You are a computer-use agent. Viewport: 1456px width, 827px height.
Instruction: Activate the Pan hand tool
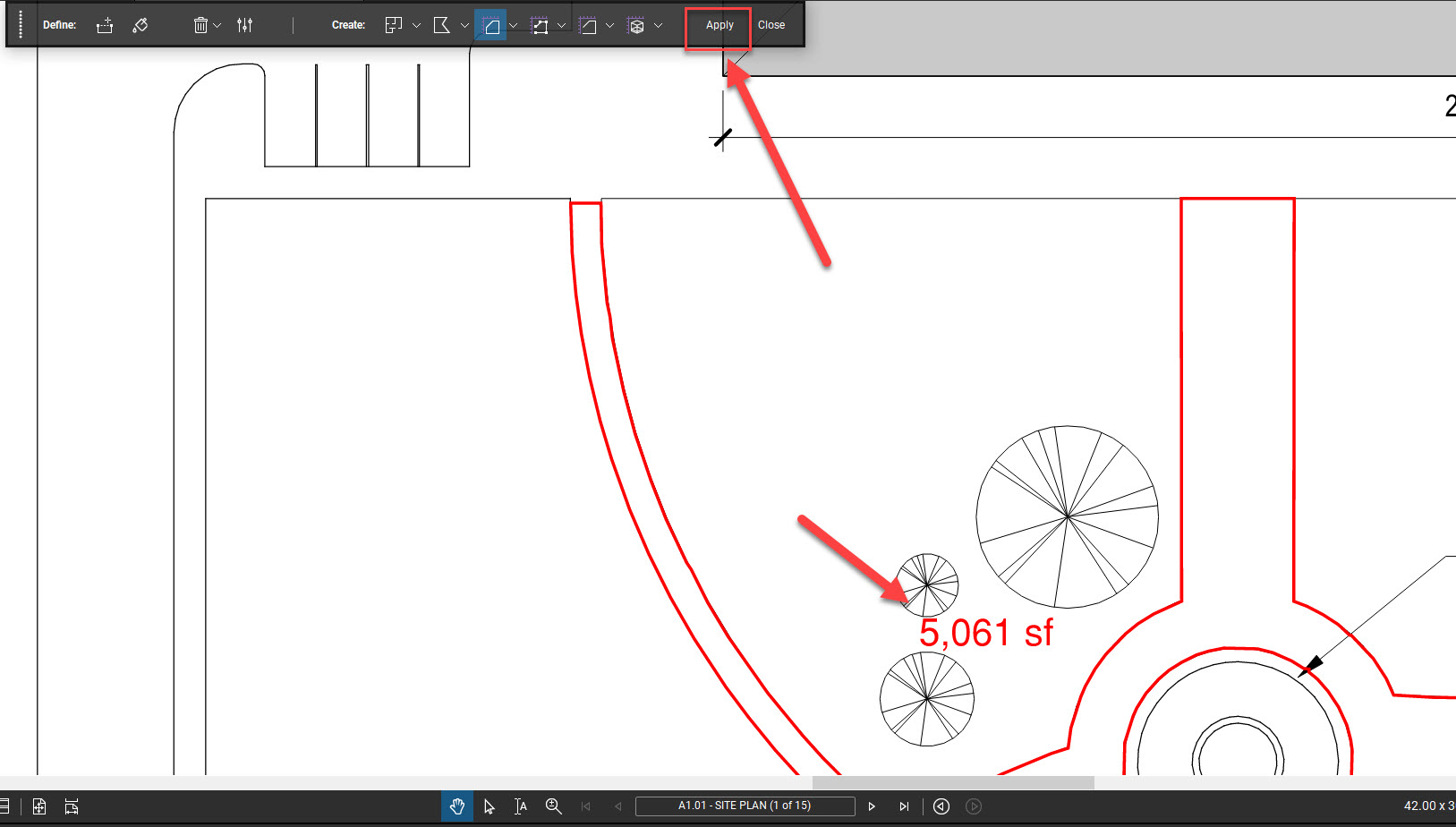(x=457, y=806)
